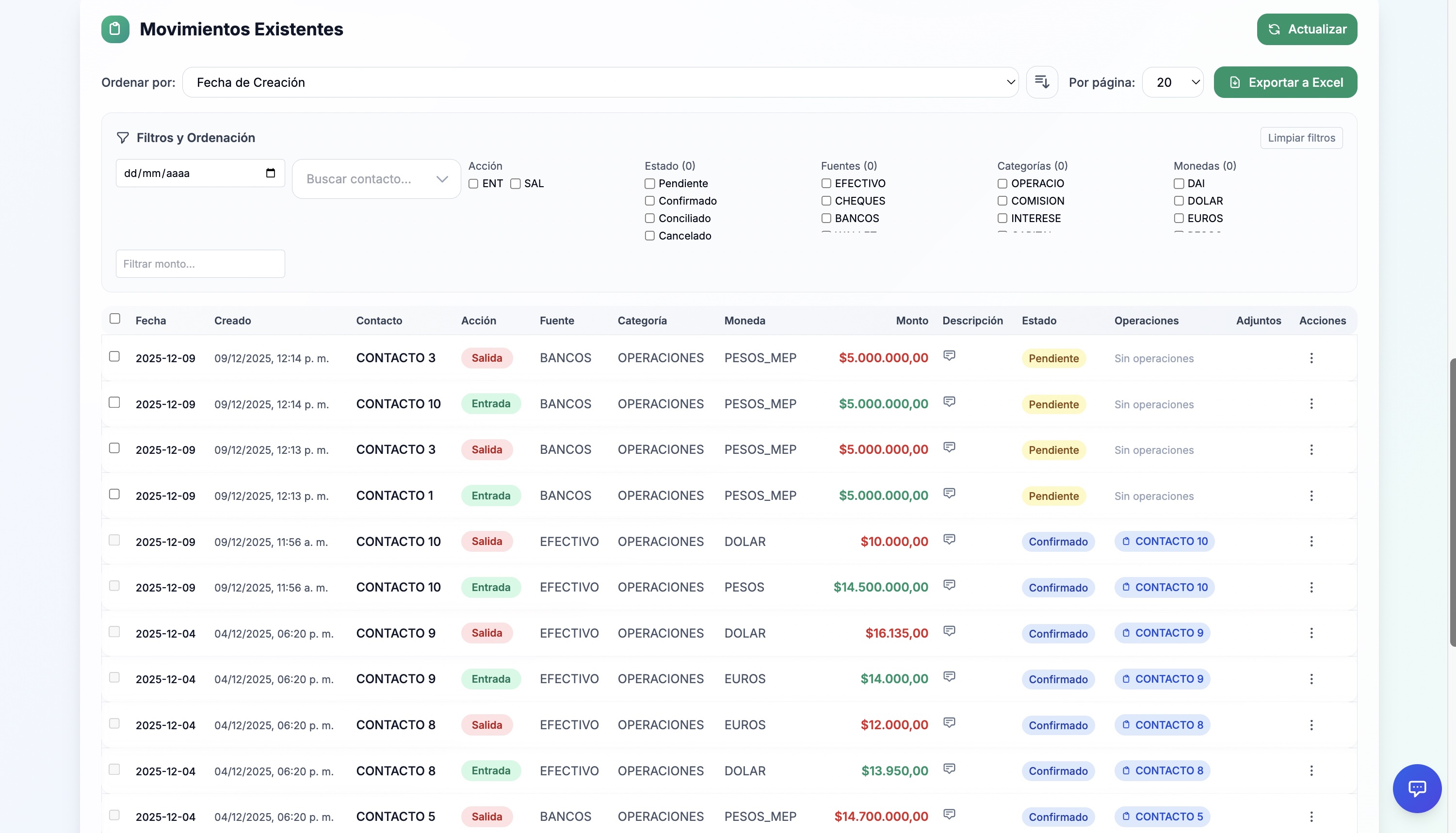This screenshot has height=833, width=1456.
Task: Check the Pendiente estado filter
Action: pyautogui.click(x=650, y=184)
